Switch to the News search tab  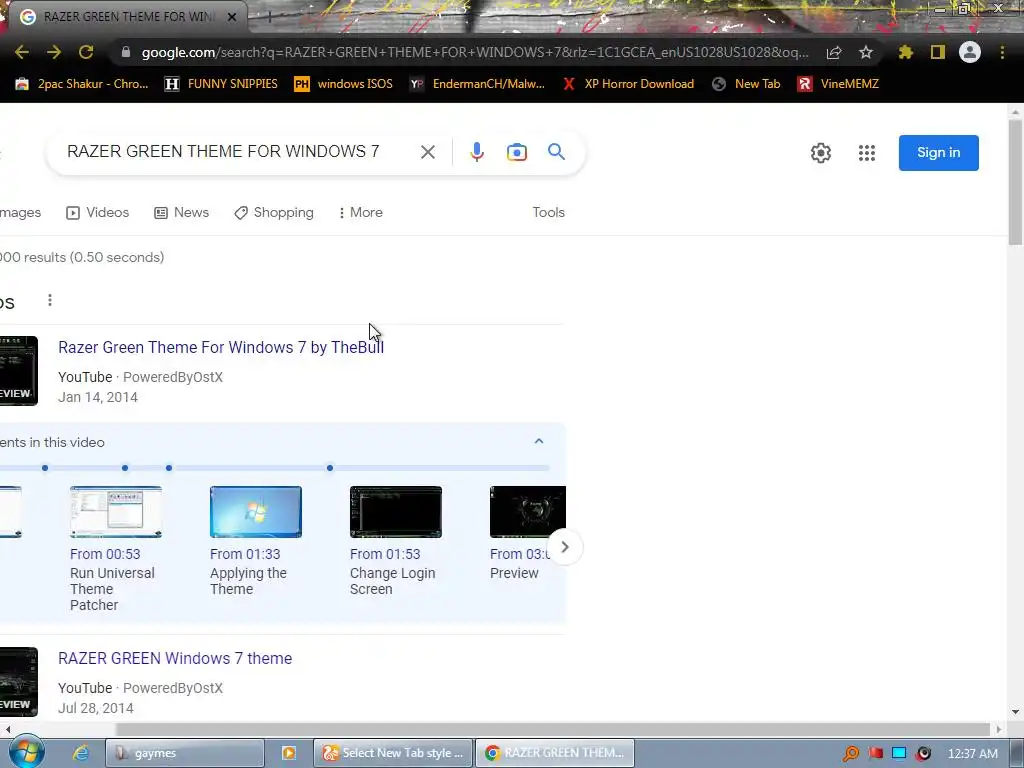[182, 212]
